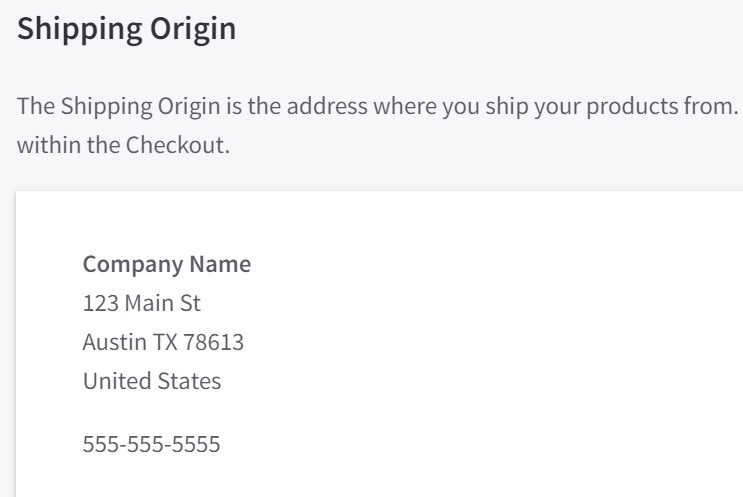Click the street name Main St
The image size is (743, 497).
[x=148, y=304]
